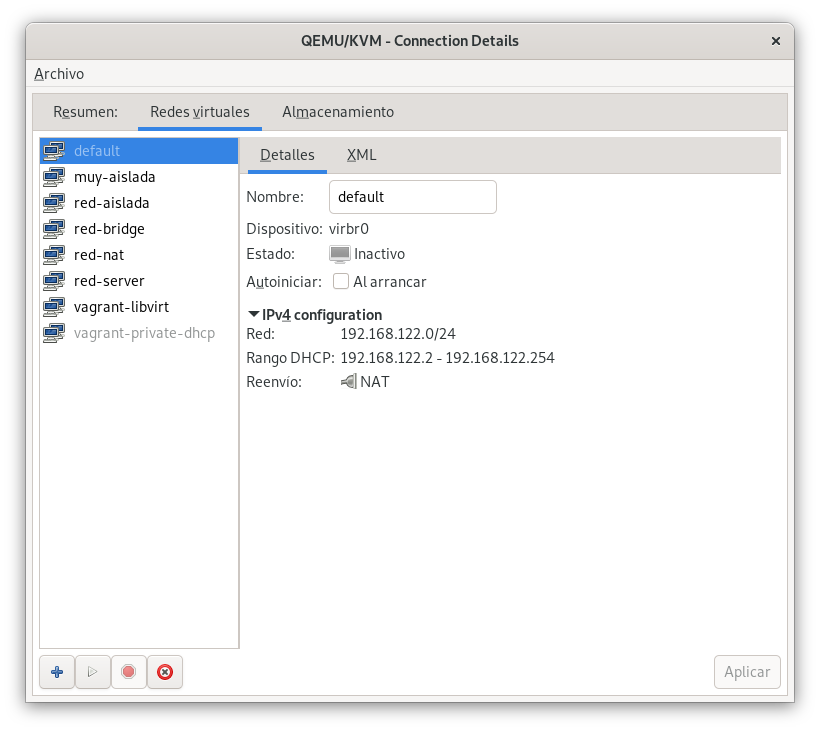The height and width of the screenshot is (731, 820).
Task: Select the red-bridge network name
Action: [x=109, y=229]
